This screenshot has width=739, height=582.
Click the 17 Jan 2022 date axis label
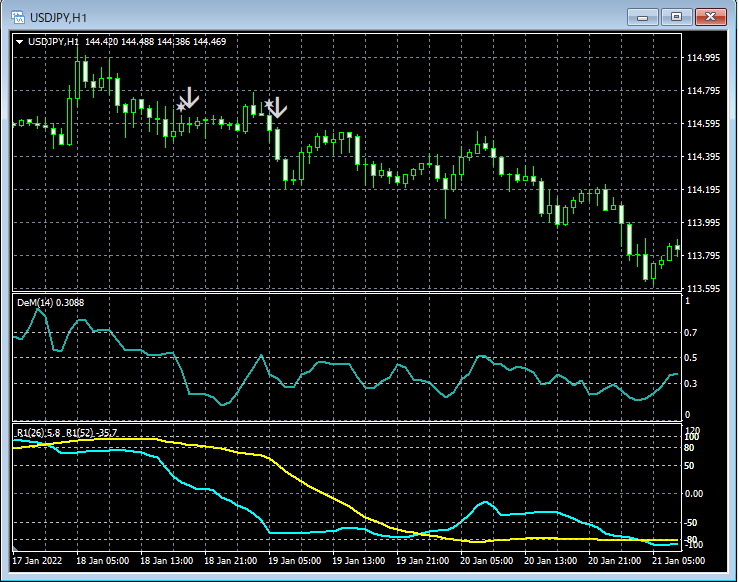click(37, 561)
